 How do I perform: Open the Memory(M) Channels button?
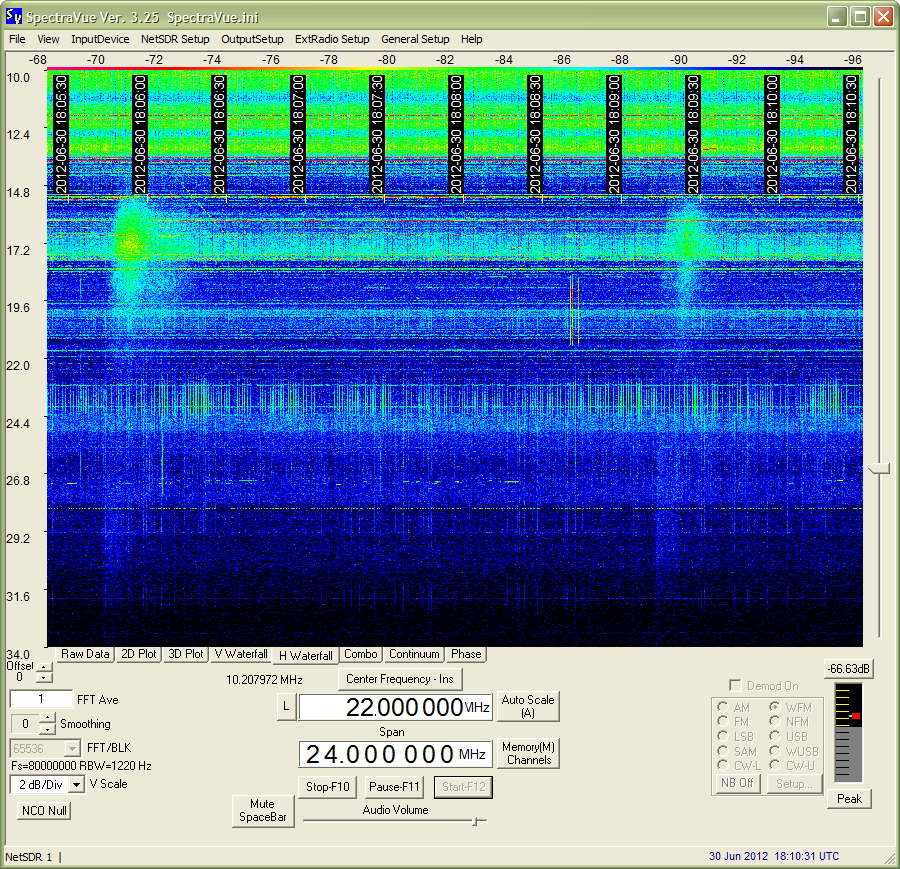click(x=527, y=753)
